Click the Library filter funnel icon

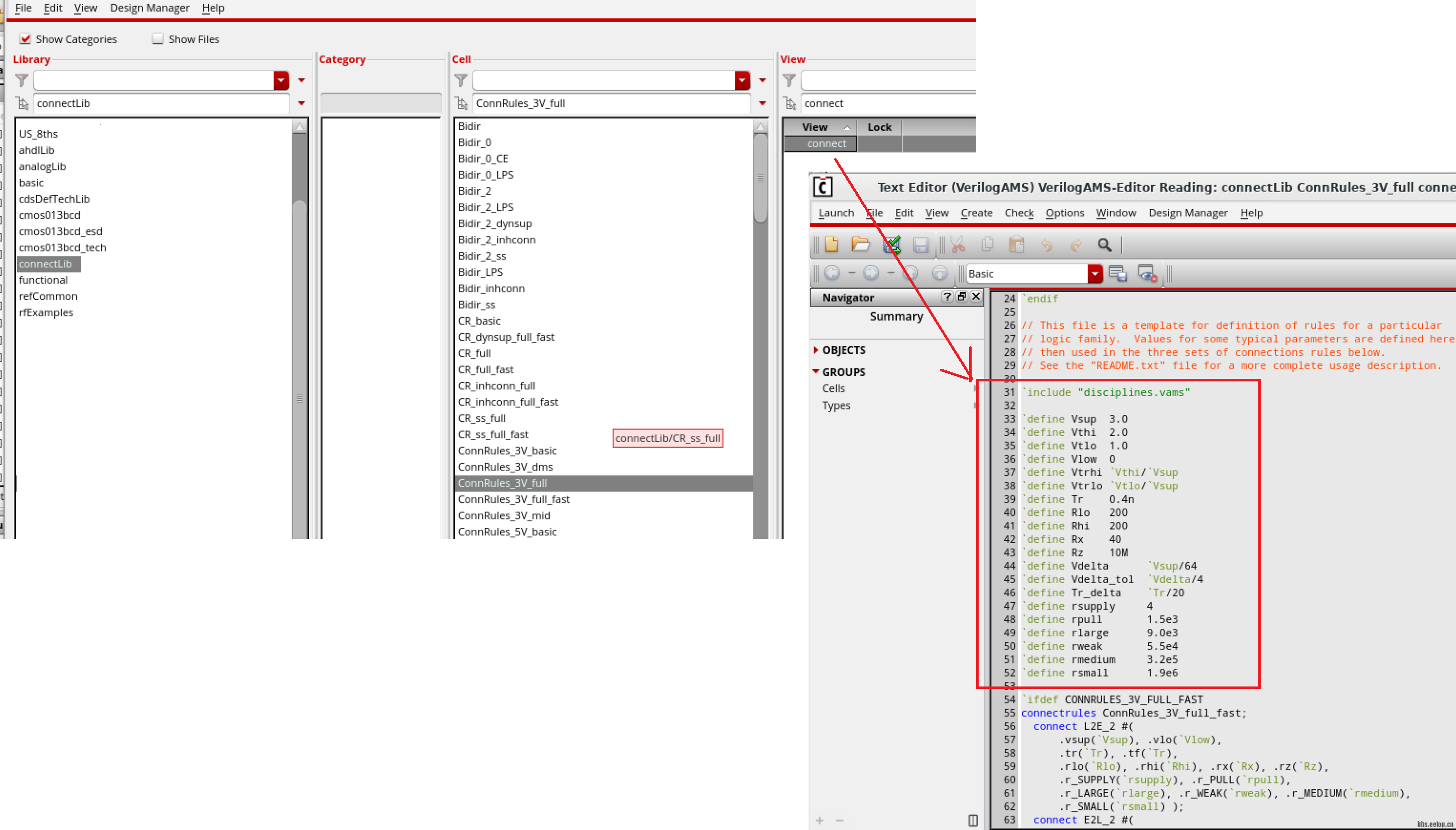pos(22,80)
